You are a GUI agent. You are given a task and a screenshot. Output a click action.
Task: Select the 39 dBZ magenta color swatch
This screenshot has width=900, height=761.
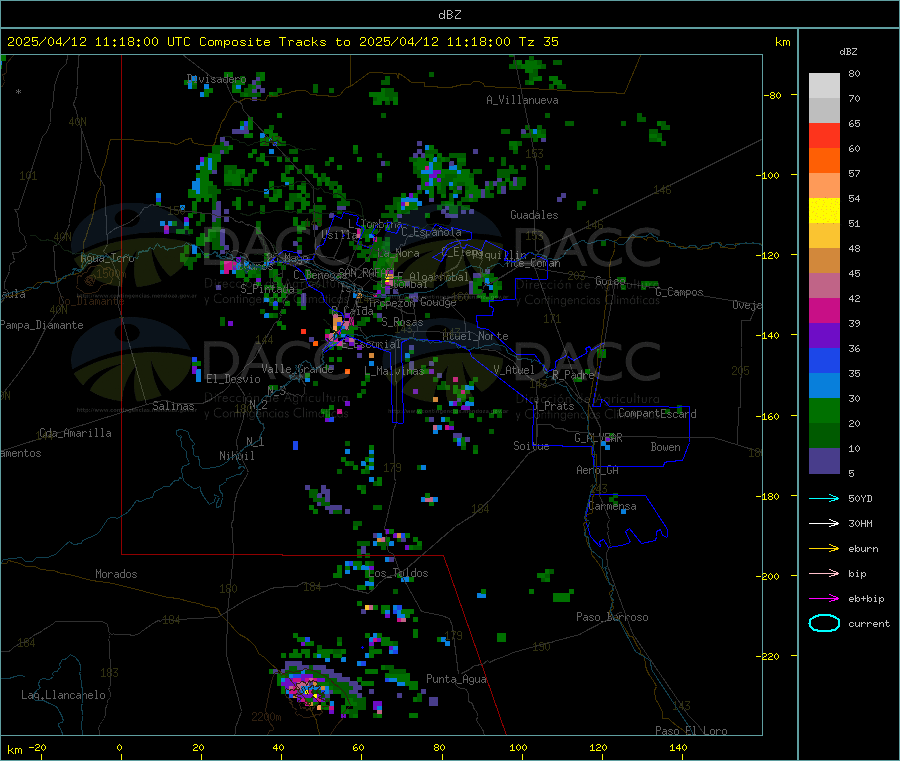(824, 310)
